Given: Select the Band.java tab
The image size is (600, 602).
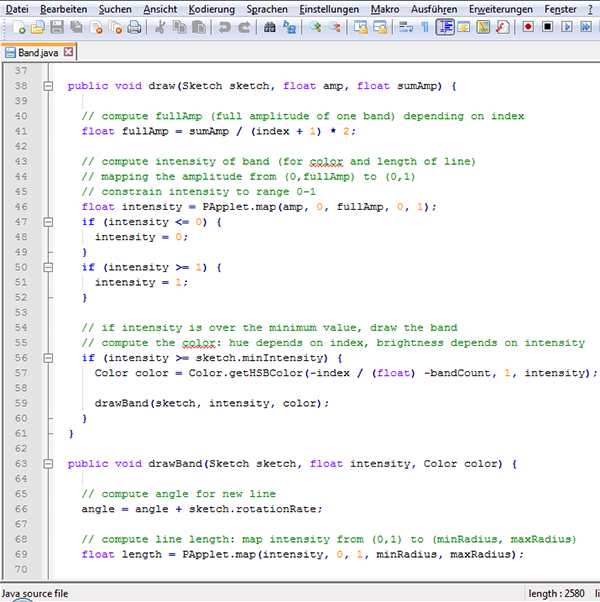Looking at the screenshot, I should [38, 53].
